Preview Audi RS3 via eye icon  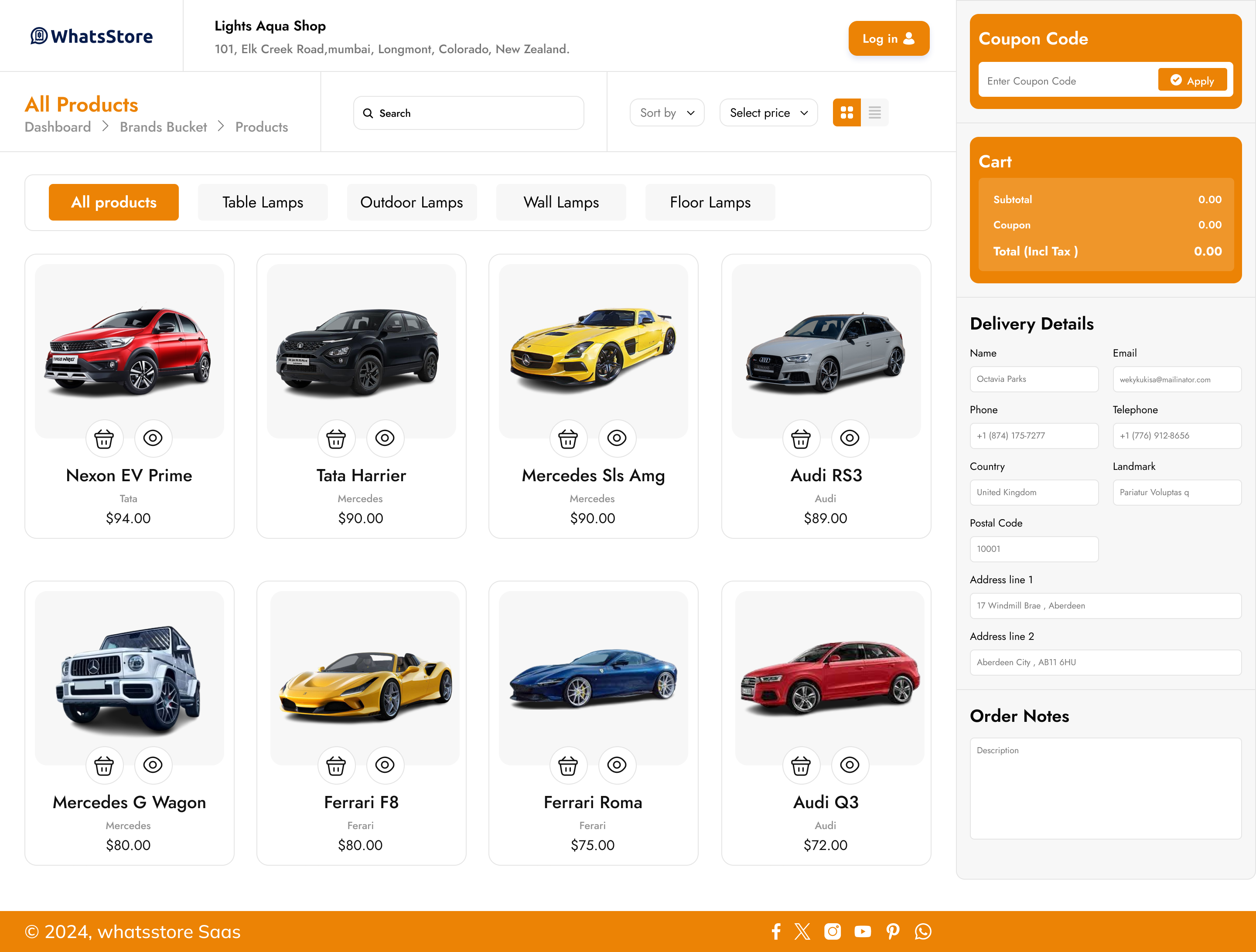tap(850, 438)
